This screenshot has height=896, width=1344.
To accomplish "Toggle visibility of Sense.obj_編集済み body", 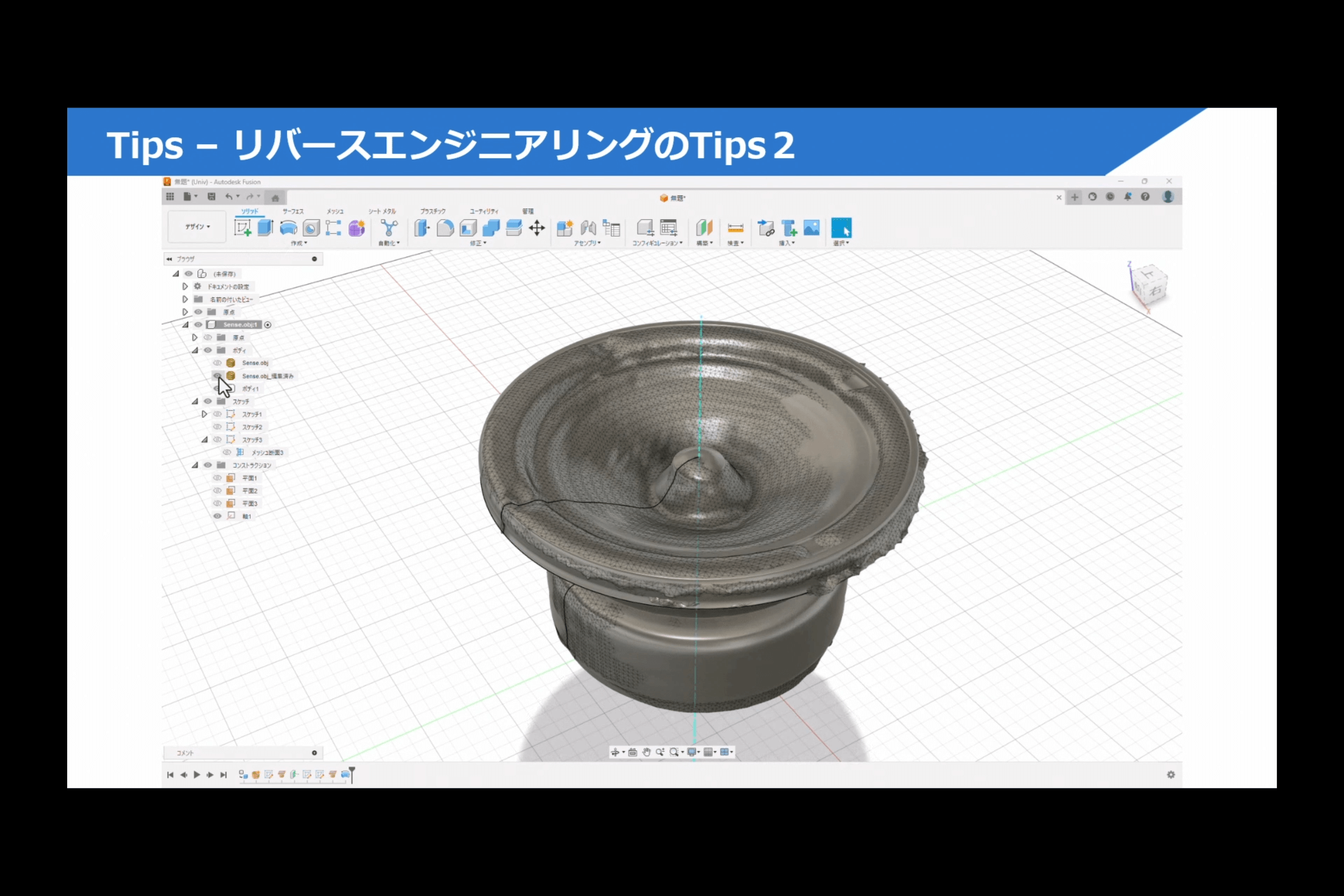I will coord(217,376).
